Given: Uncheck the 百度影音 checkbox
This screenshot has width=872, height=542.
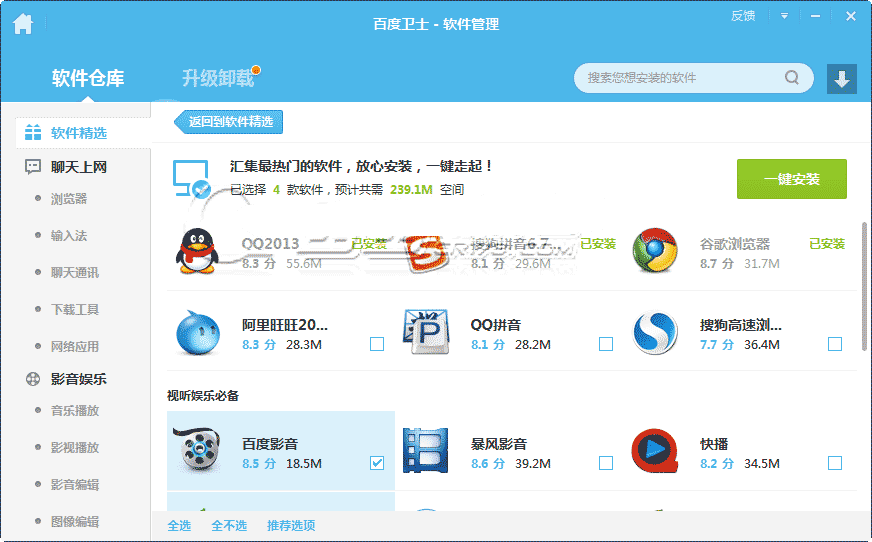Looking at the screenshot, I should click(x=377, y=463).
